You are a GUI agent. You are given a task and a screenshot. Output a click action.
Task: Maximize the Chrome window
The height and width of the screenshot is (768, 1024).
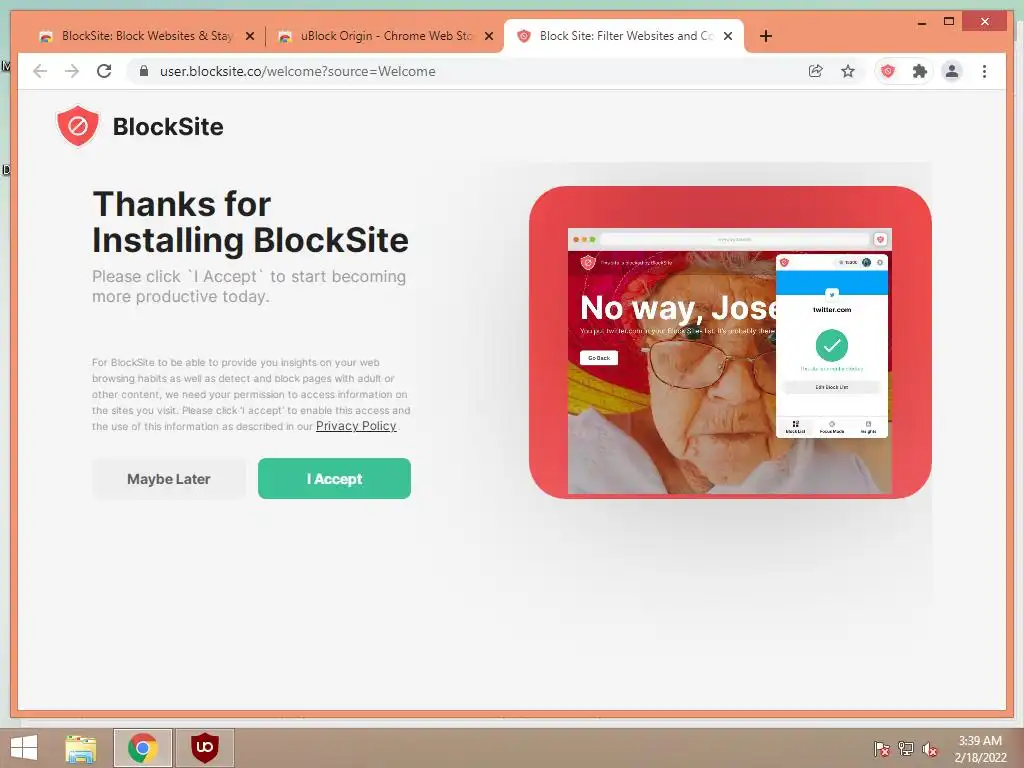click(949, 22)
